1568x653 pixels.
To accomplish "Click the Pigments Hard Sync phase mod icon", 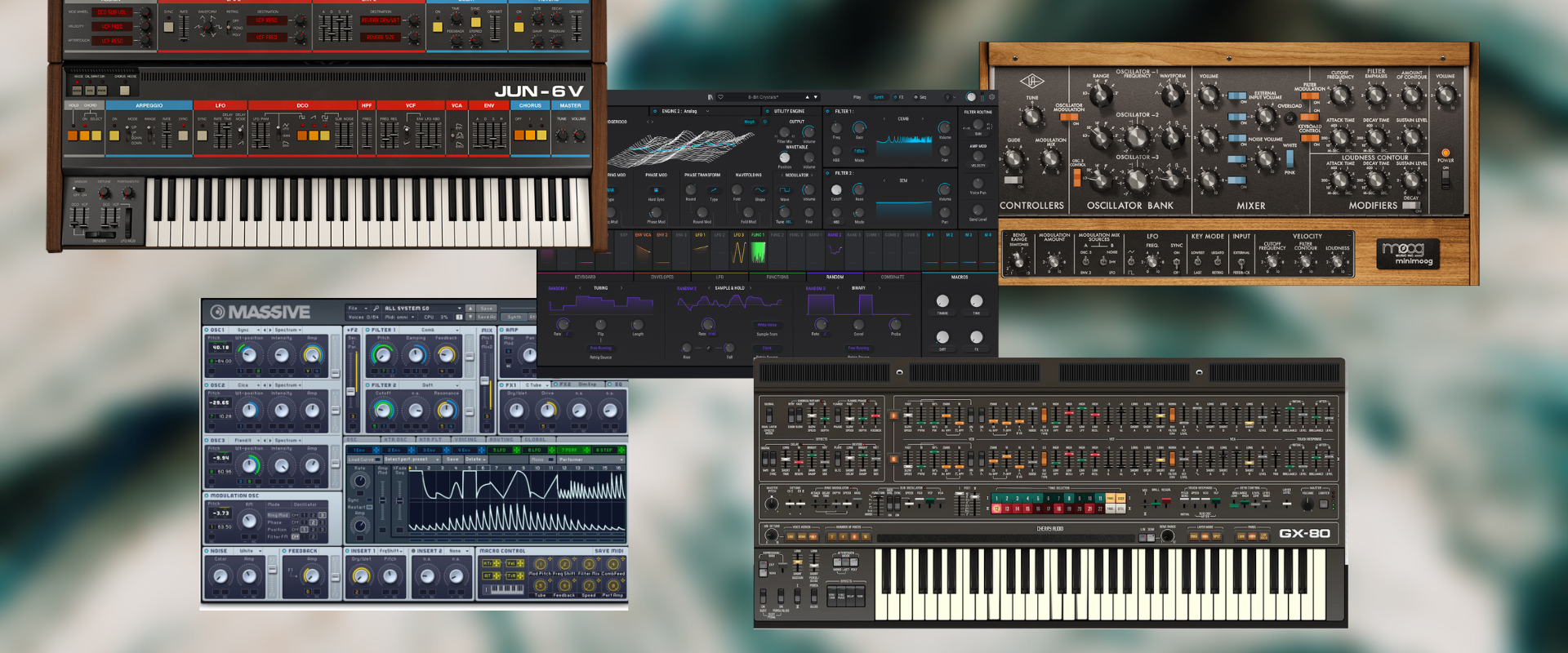I will pos(656,189).
